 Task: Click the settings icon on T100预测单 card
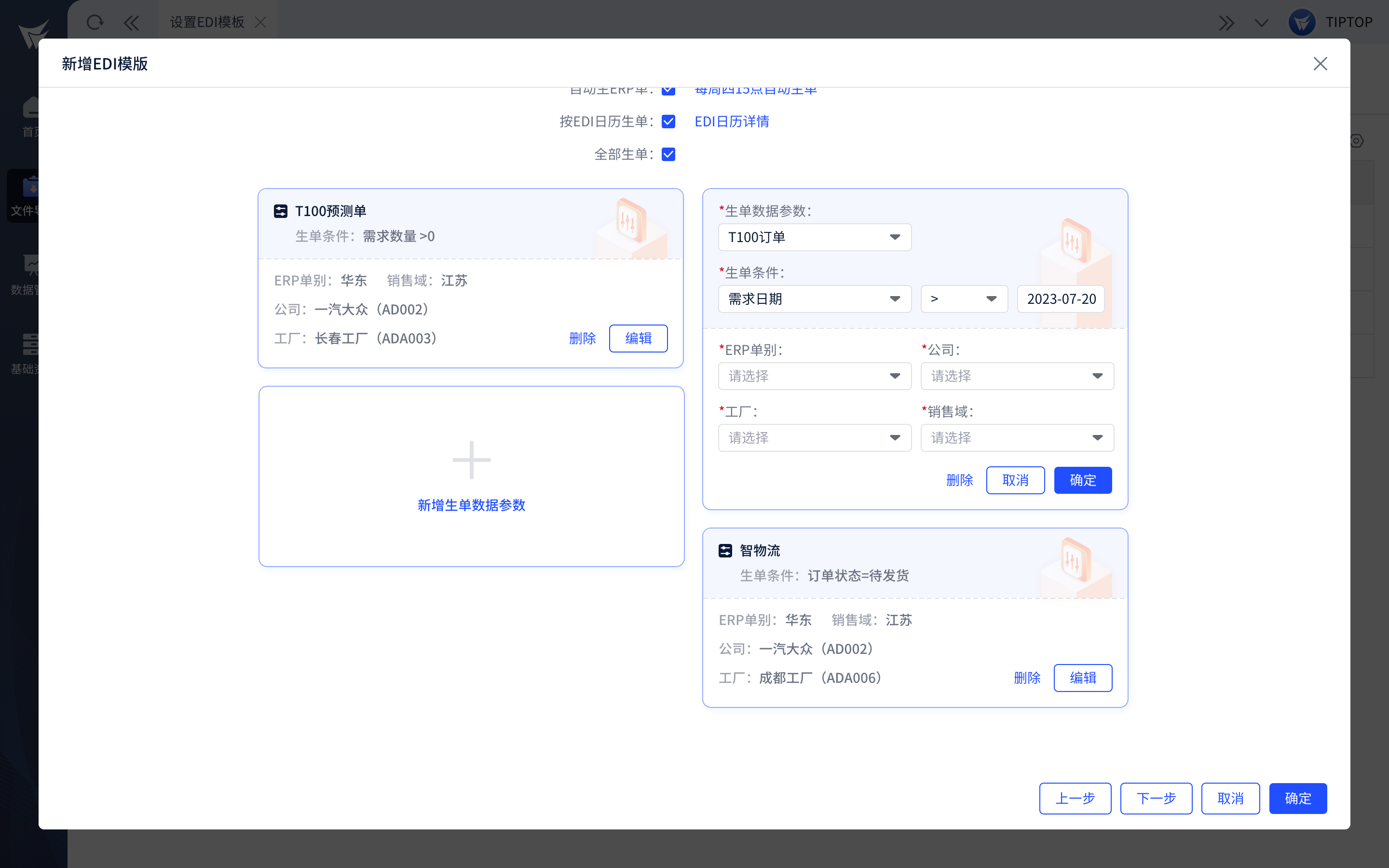point(280,211)
